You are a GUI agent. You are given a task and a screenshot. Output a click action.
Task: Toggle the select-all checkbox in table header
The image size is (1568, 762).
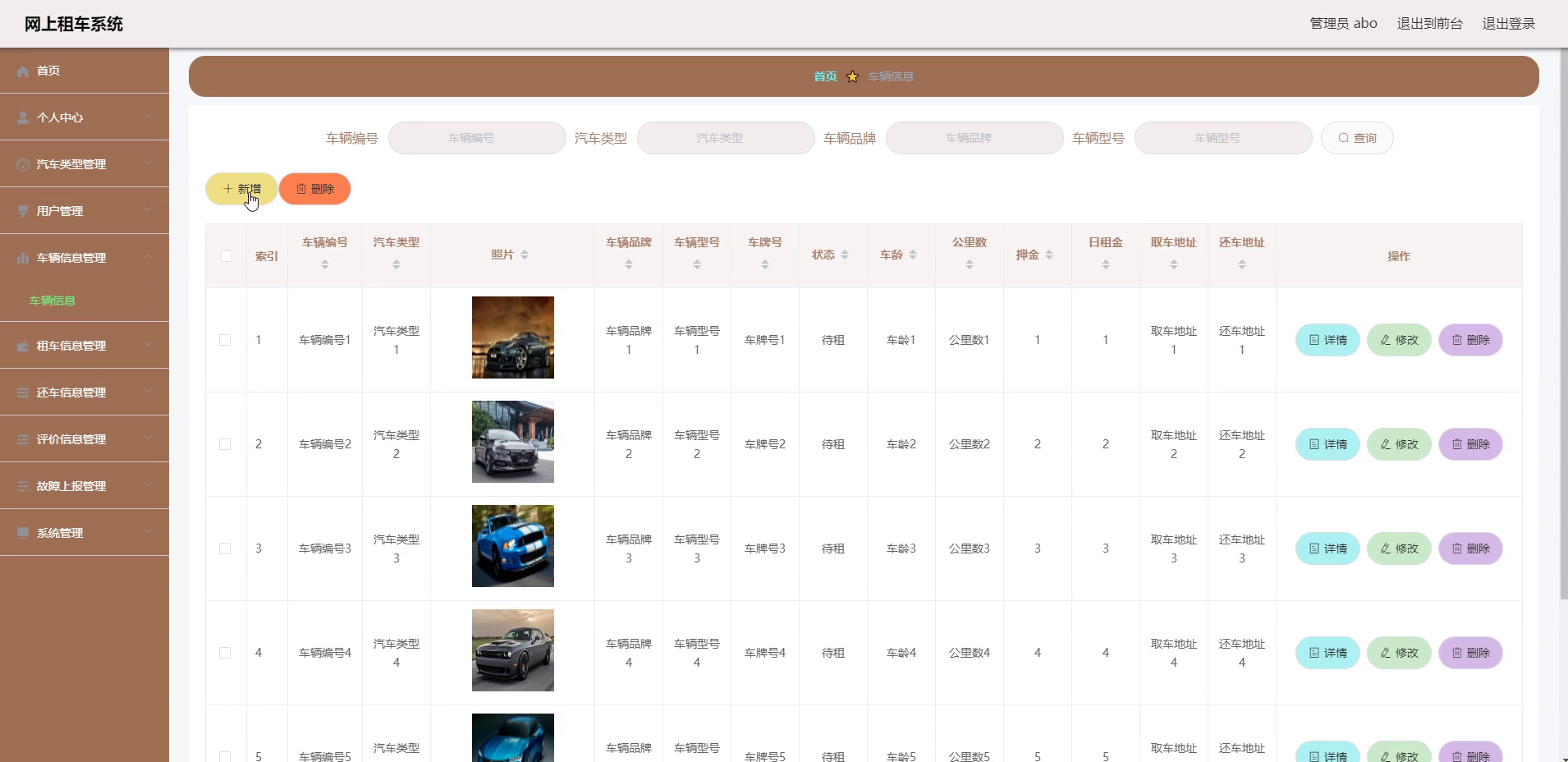[x=227, y=256]
